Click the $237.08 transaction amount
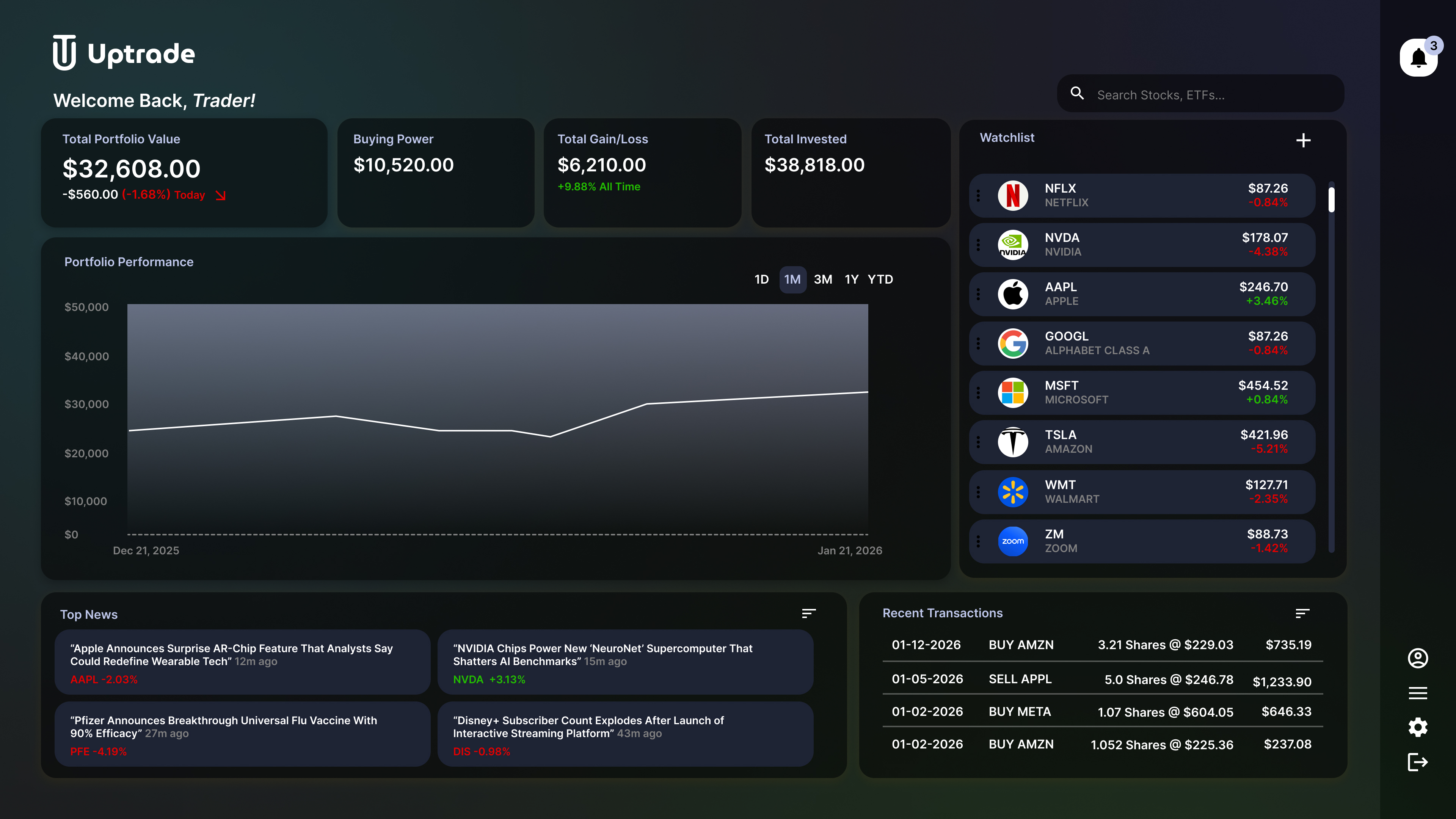This screenshot has width=1456, height=819. (1288, 744)
